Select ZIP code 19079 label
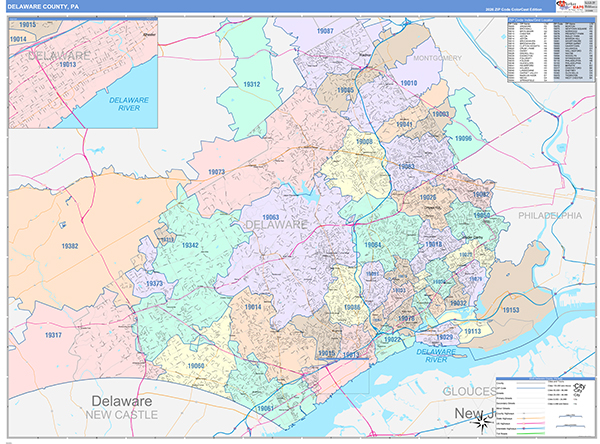The image size is (600, 444). click(476, 279)
